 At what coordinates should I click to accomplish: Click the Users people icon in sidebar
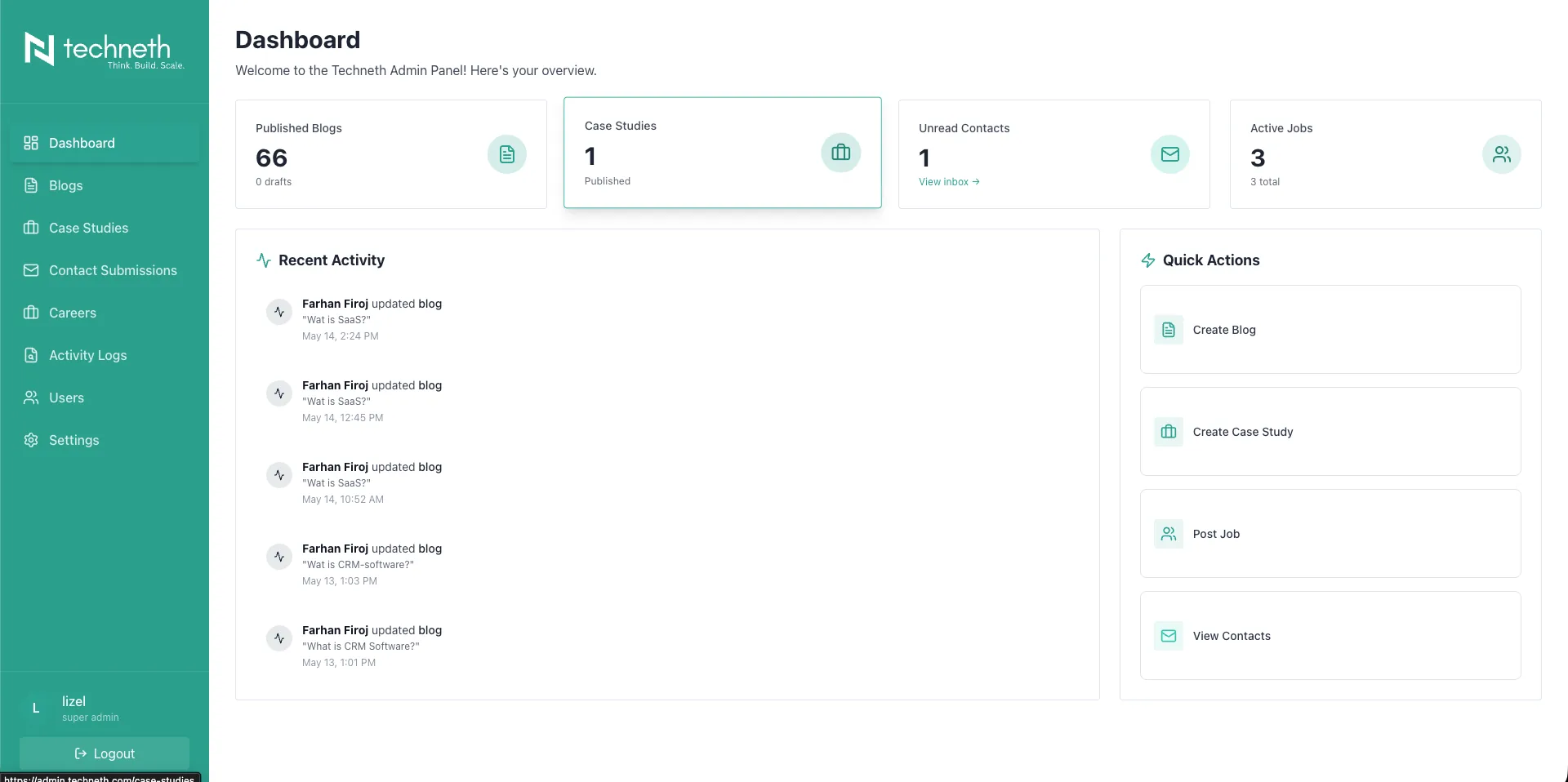coord(31,398)
